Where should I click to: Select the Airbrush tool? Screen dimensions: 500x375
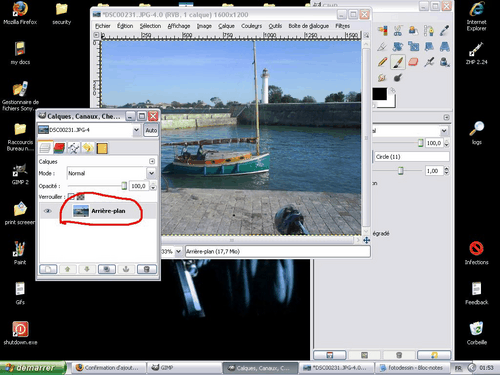click(429, 62)
